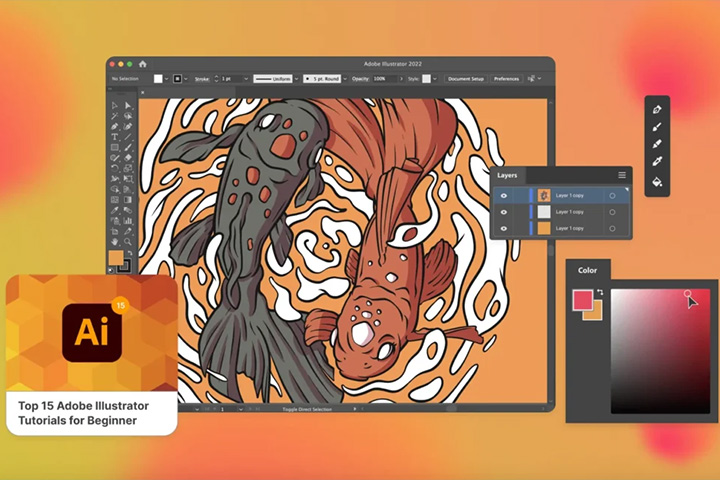
Task: Select the Rotate tool
Action: (115, 168)
